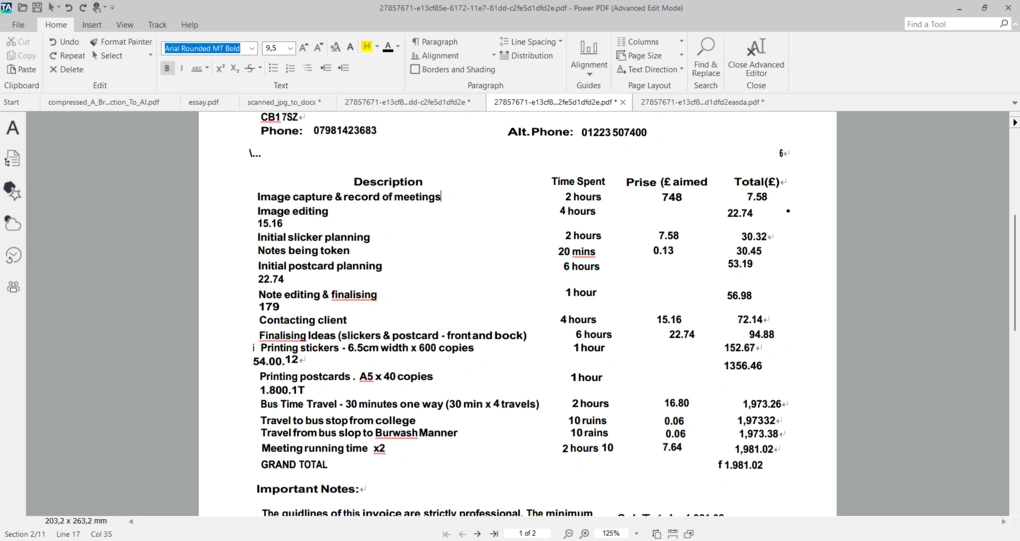
Task: Toggle strikethrough formatting
Action: 250,68
